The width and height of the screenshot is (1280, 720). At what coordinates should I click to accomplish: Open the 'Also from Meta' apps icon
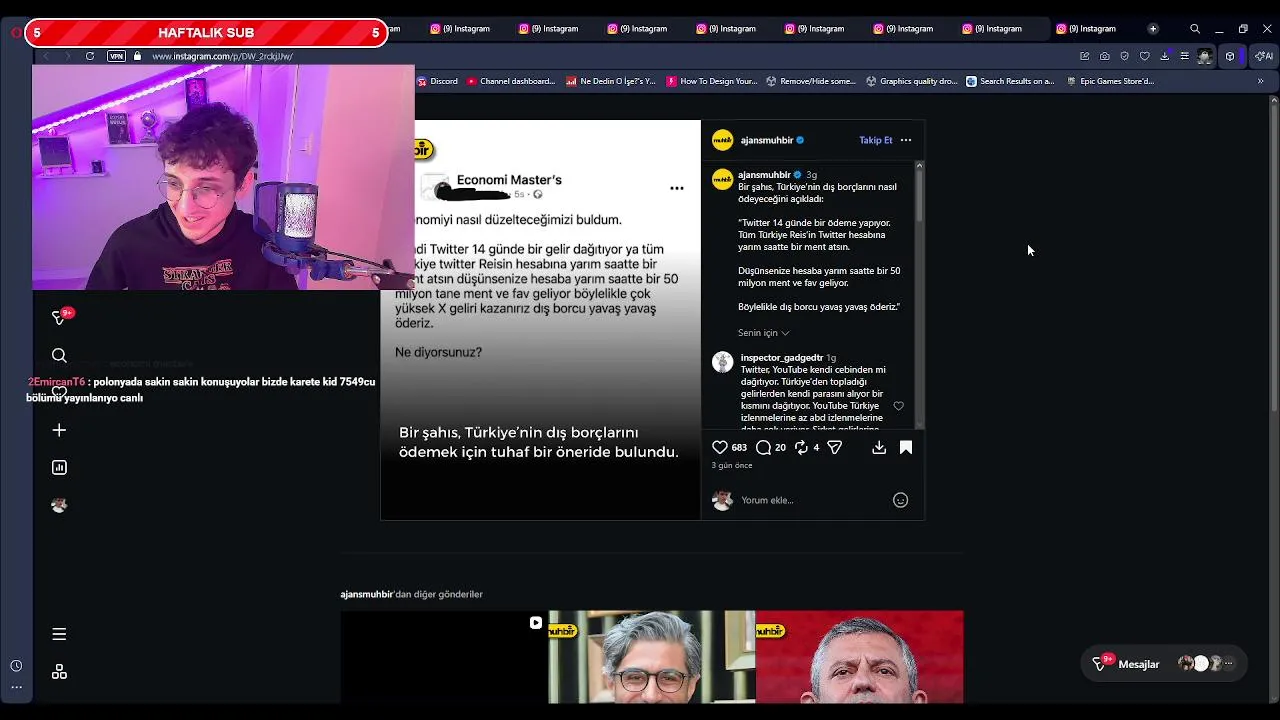tap(59, 672)
